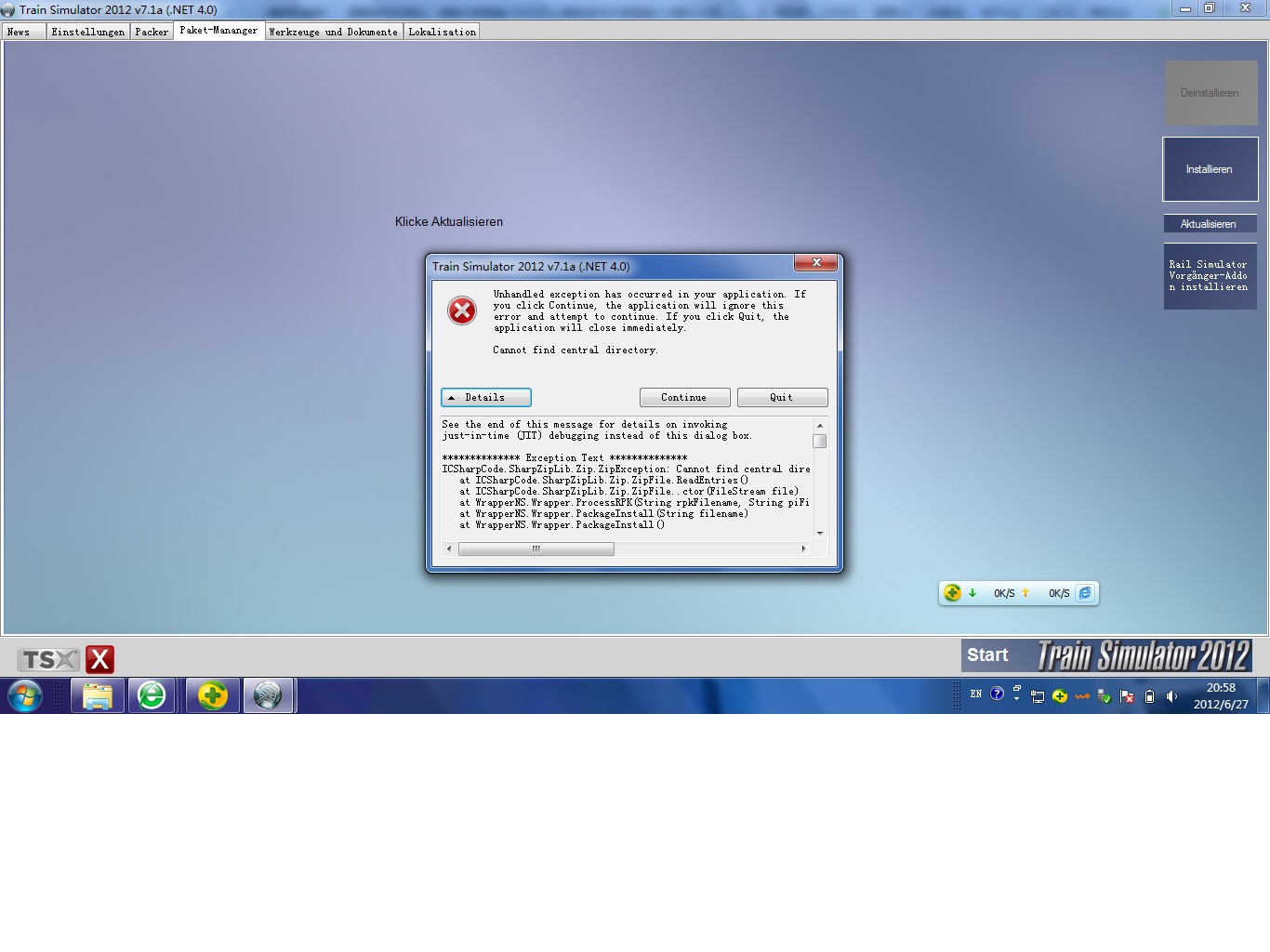Screen dimensions: 1270x952
Task: Click Quit in the error dialog
Action: [782, 398]
